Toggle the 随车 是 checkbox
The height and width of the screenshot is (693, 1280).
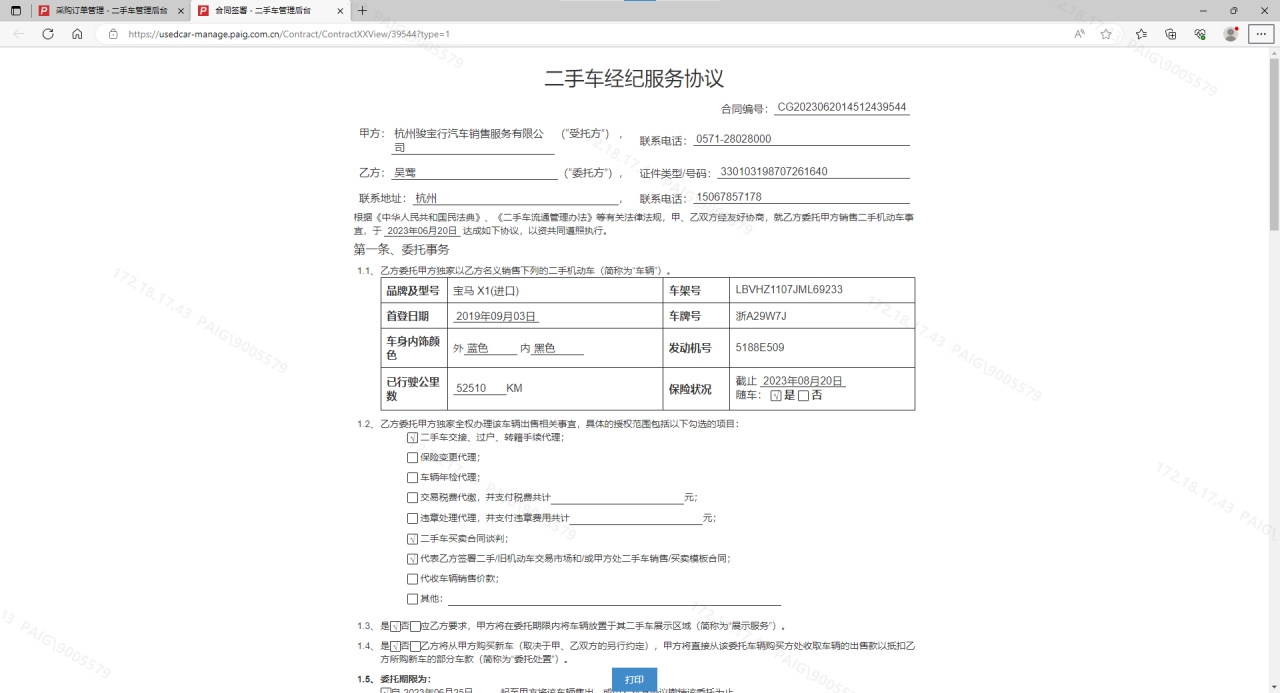click(x=775, y=395)
